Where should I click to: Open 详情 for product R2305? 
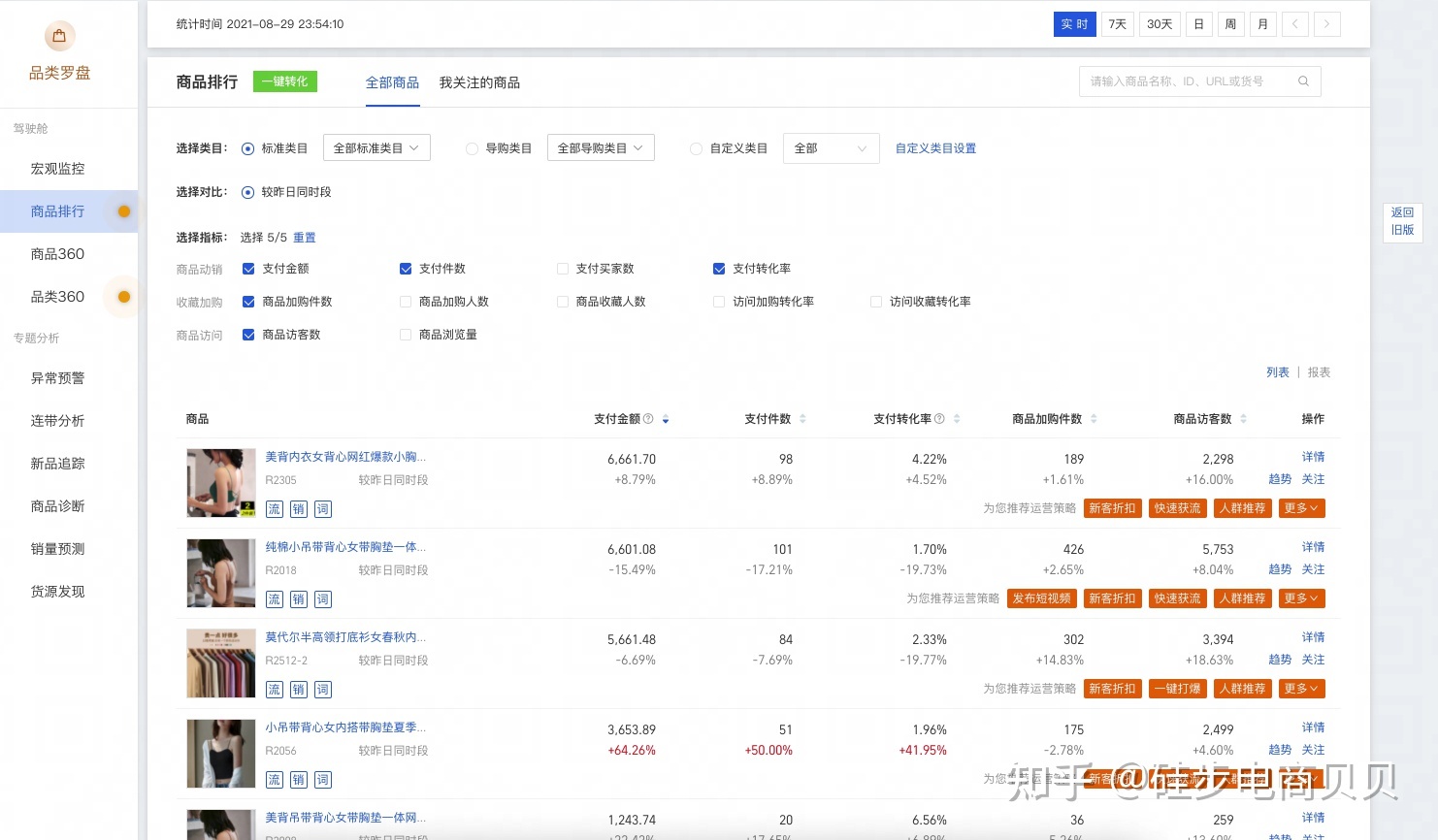tap(1313, 457)
